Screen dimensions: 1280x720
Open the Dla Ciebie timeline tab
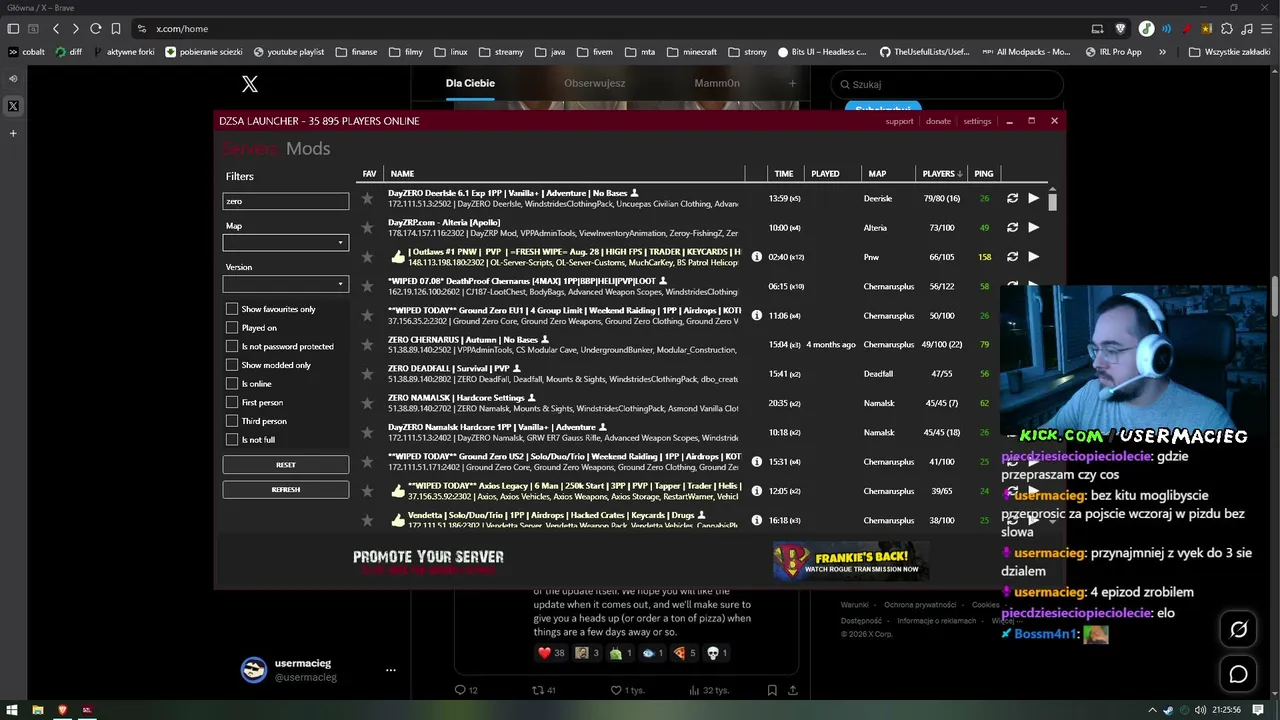[x=470, y=83]
